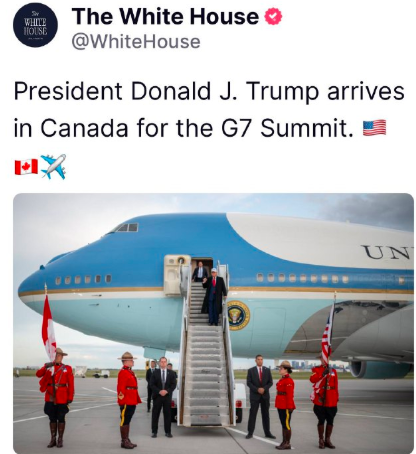Image resolution: width=416 pixels, height=454 pixels.
Task: Open the @WhiteHouse handle link
Action: pyautogui.click(x=136, y=42)
